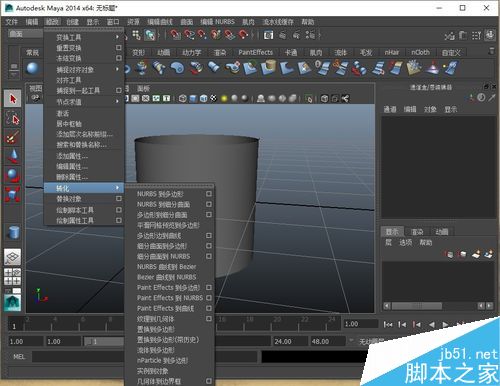This screenshot has height=386, width=500.
Task: Choose 对齐工具 in the 修改 menu
Action: (x=69, y=80)
